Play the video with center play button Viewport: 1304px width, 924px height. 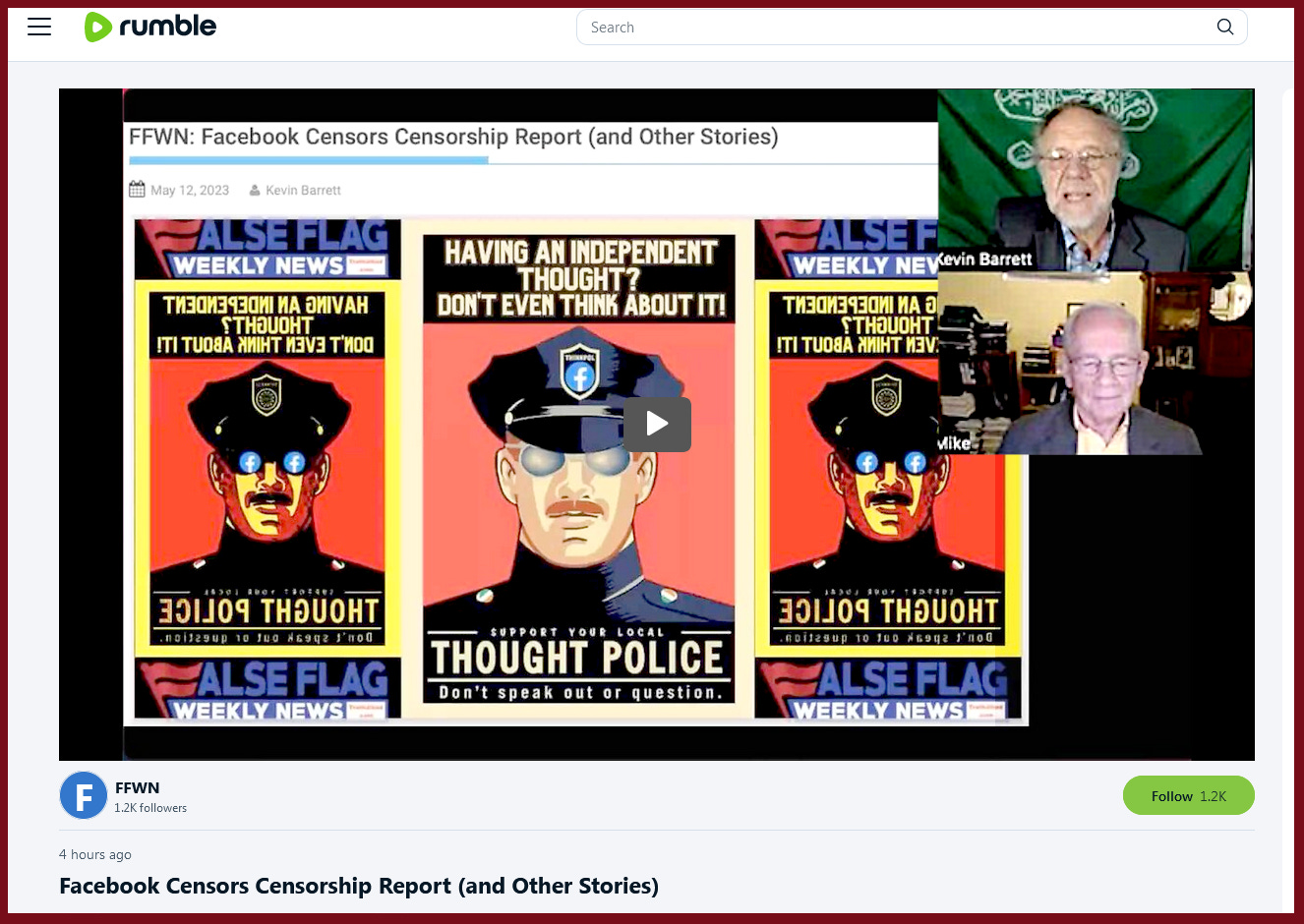click(x=657, y=425)
